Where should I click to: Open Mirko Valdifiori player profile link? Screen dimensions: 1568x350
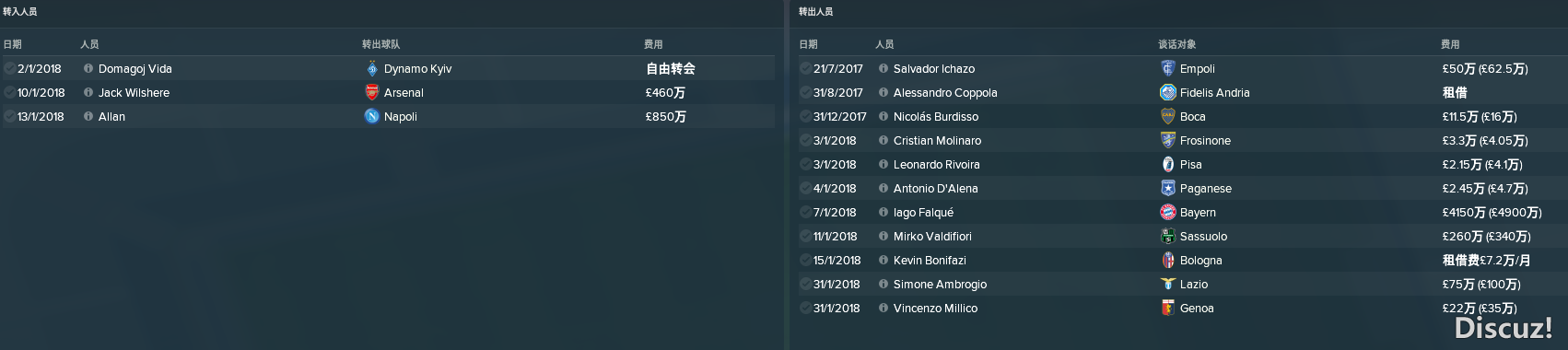(932, 236)
